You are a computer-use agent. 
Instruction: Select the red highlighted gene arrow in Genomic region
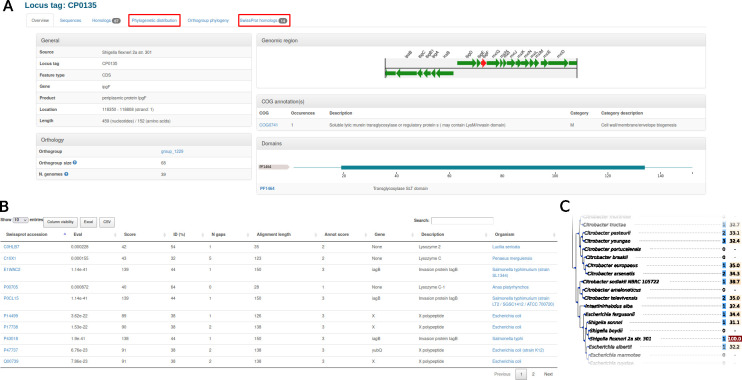point(483,63)
